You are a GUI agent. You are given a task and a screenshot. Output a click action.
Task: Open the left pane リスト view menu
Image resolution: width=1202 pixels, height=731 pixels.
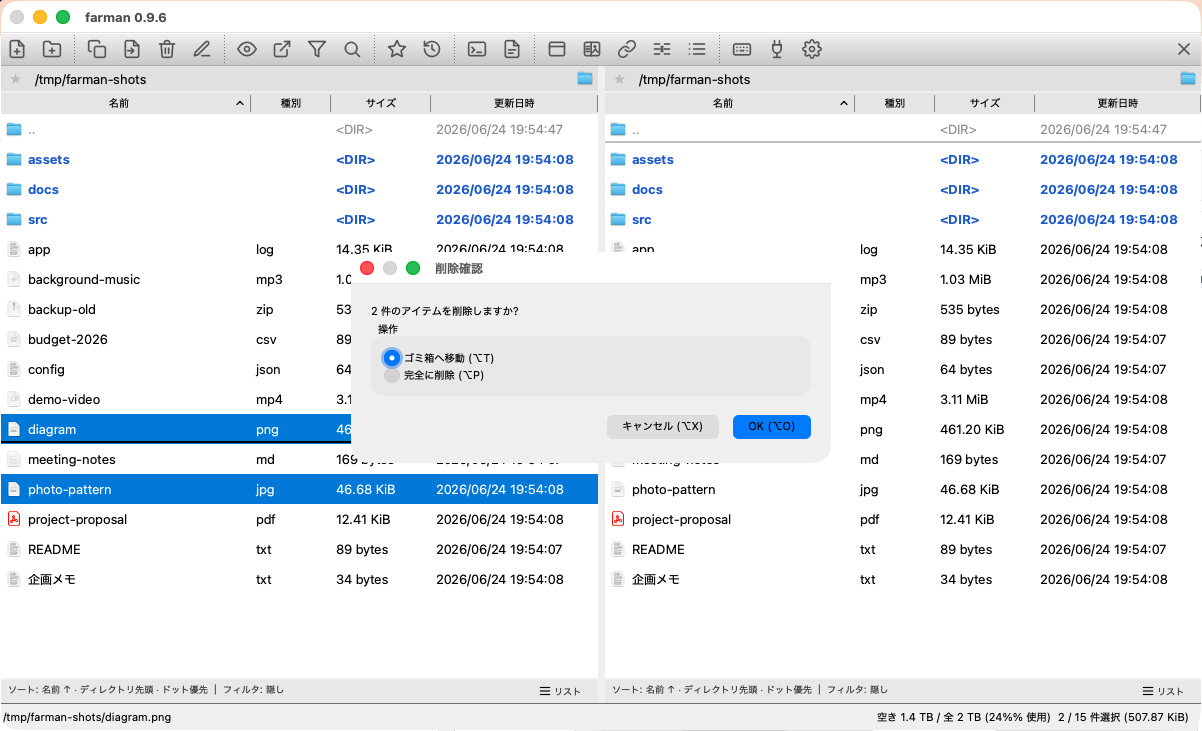(561, 691)
